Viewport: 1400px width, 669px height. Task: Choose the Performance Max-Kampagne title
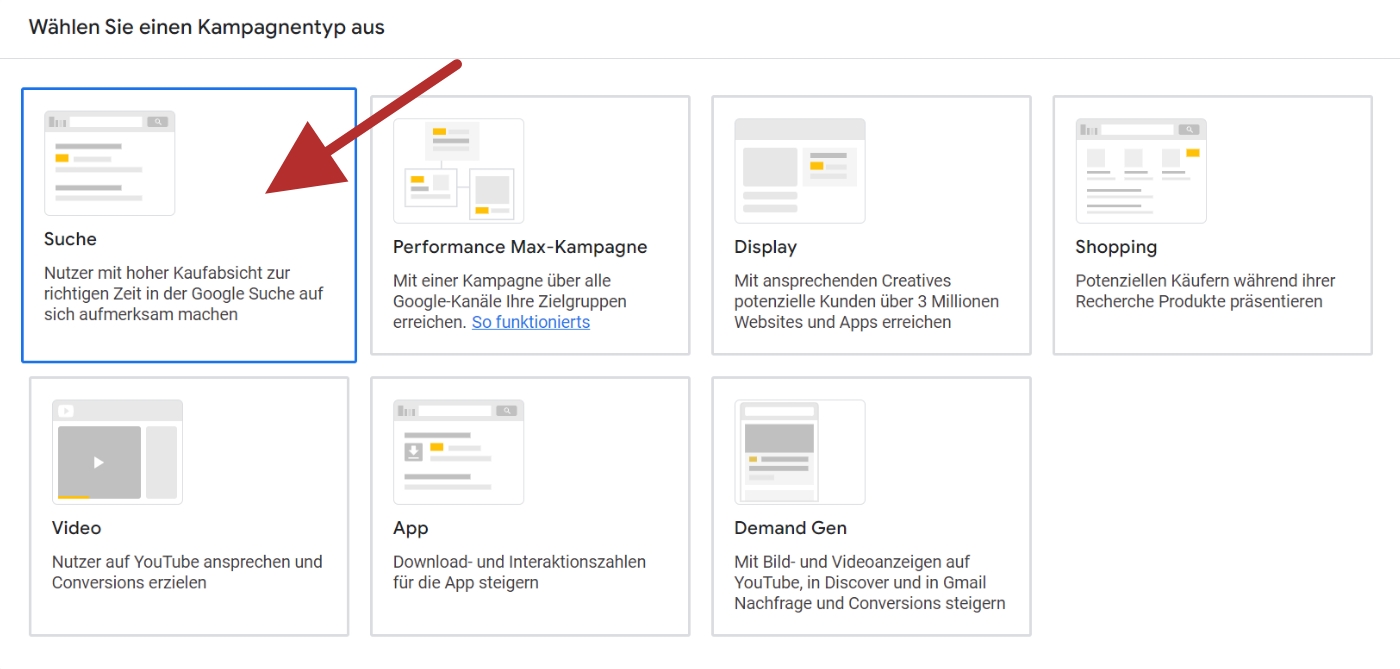[520, 247]
